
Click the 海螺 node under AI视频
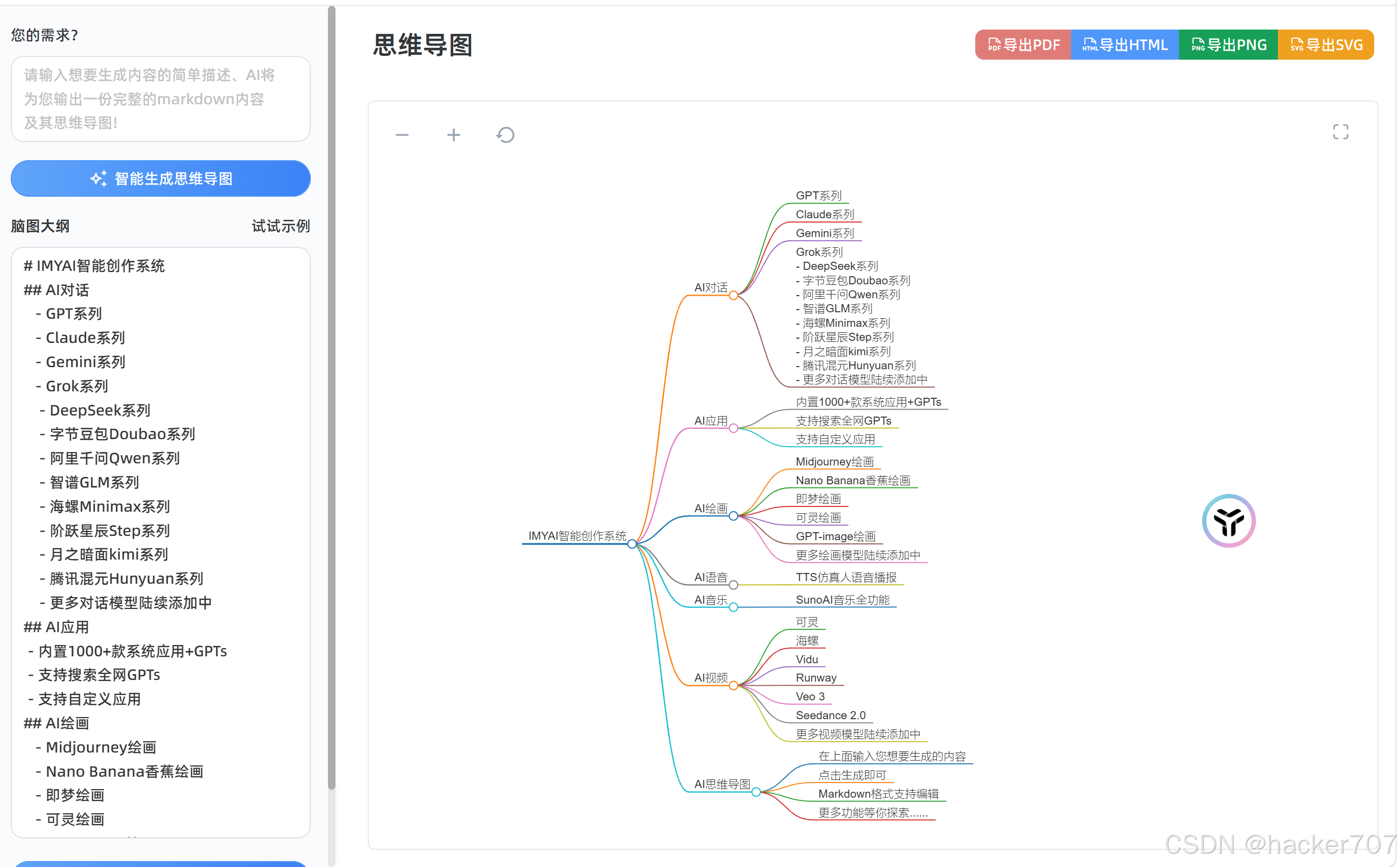click(x=807, y=641)
